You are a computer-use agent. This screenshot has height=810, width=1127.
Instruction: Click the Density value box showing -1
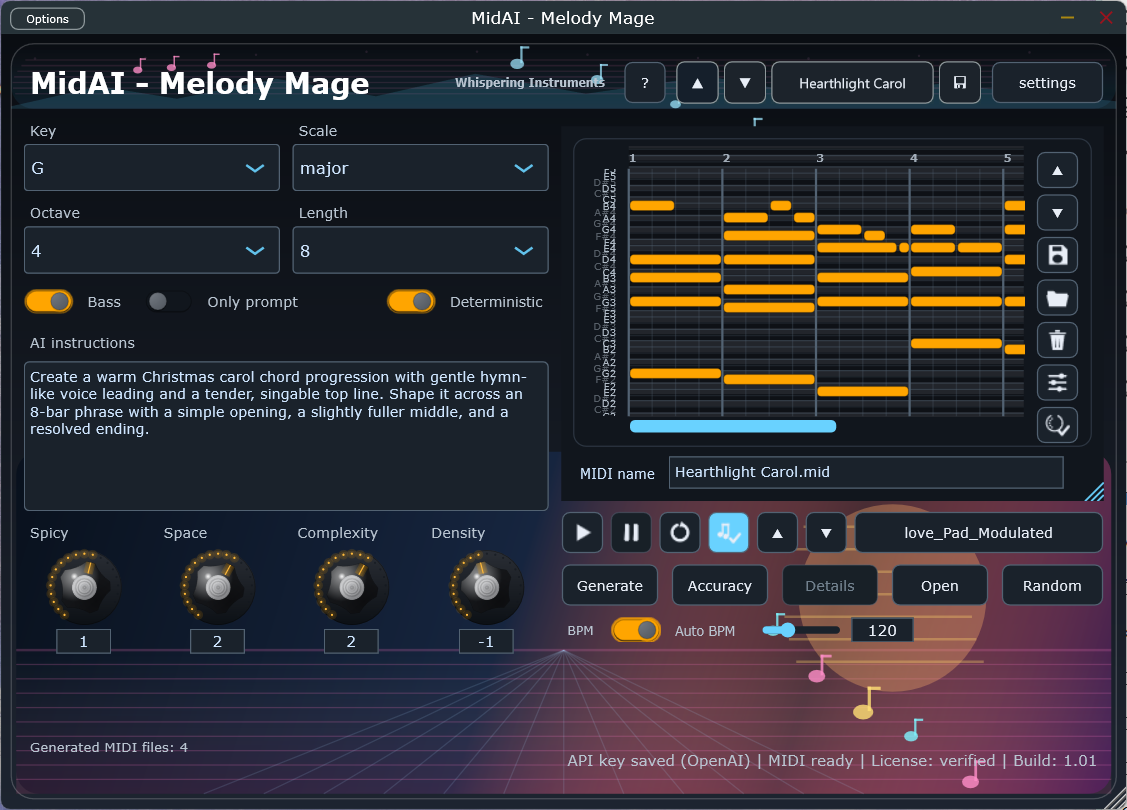click(x=486, y=641)
